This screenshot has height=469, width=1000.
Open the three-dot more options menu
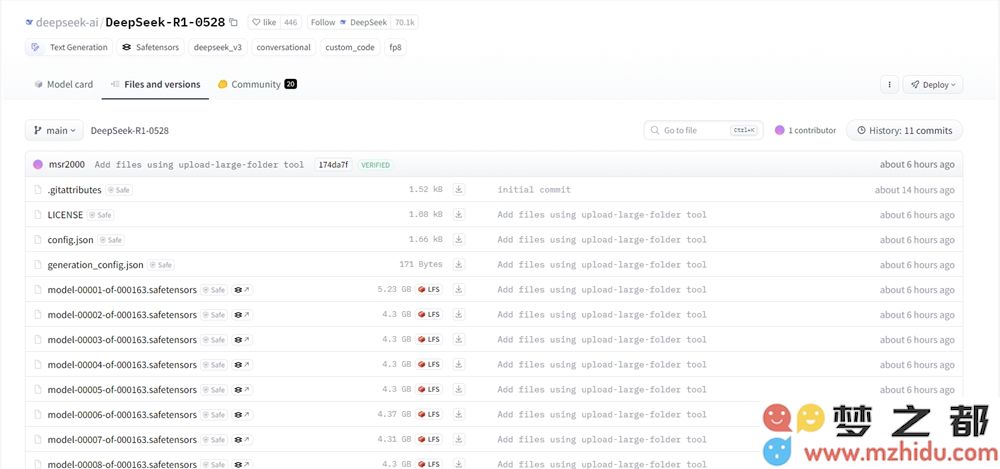[x=889, y=84]
